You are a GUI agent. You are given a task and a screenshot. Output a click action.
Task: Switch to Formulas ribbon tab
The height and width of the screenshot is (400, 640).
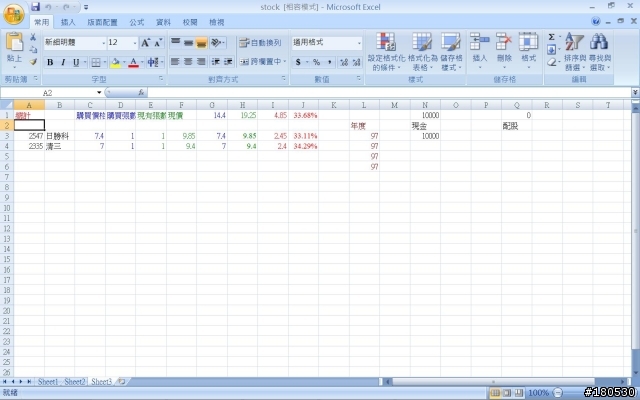pyautogui.click(x=137, y=22)
